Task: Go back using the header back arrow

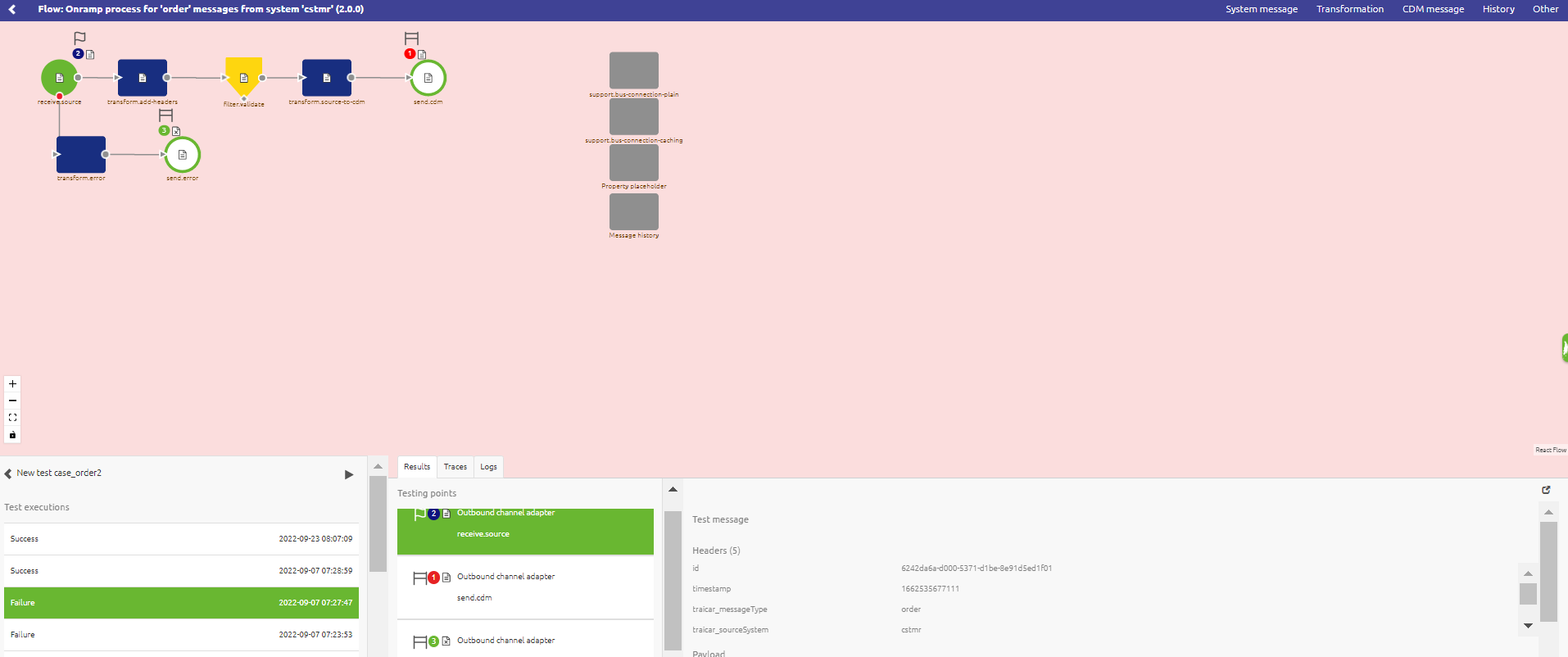Action: (x=12, y=10)
